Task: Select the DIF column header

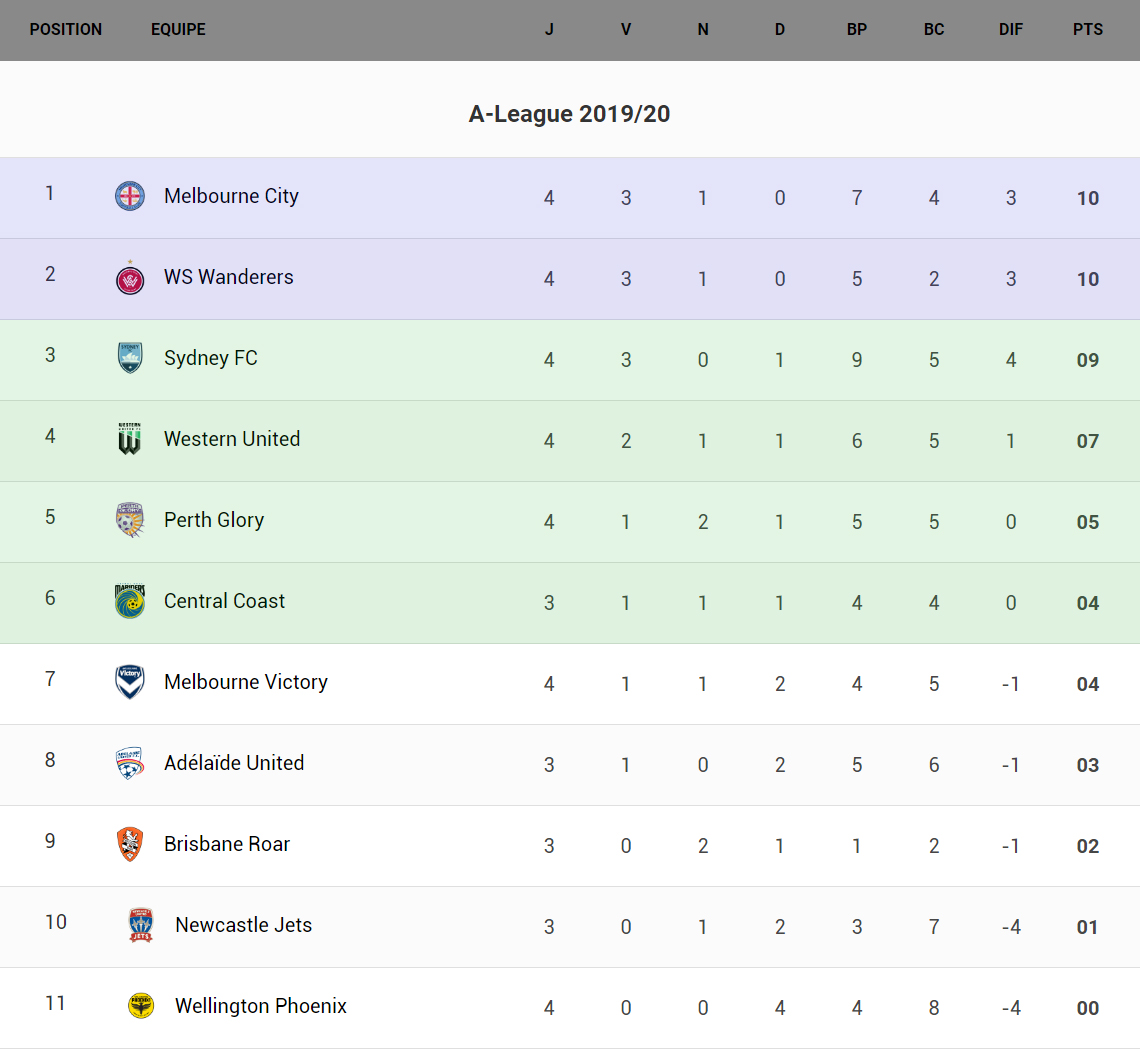Action: 1011,30
